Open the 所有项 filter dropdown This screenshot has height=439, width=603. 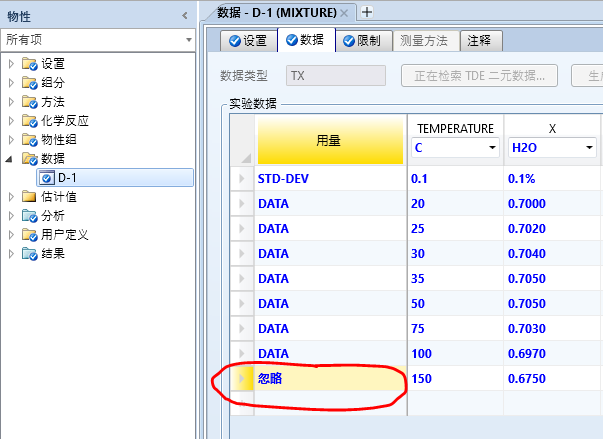coord(188,39)
